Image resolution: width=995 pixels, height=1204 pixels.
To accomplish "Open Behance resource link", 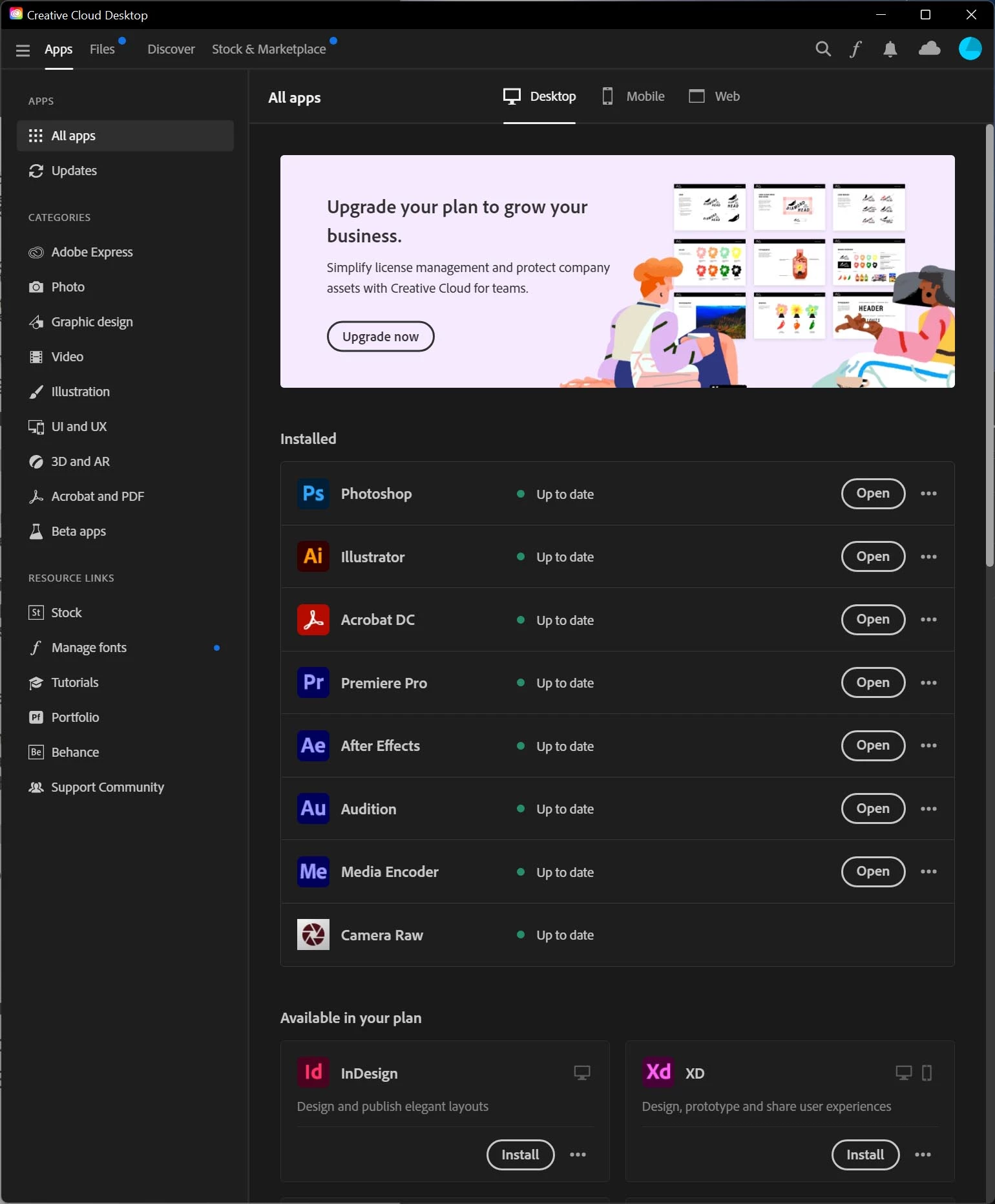I will (125, 752).
